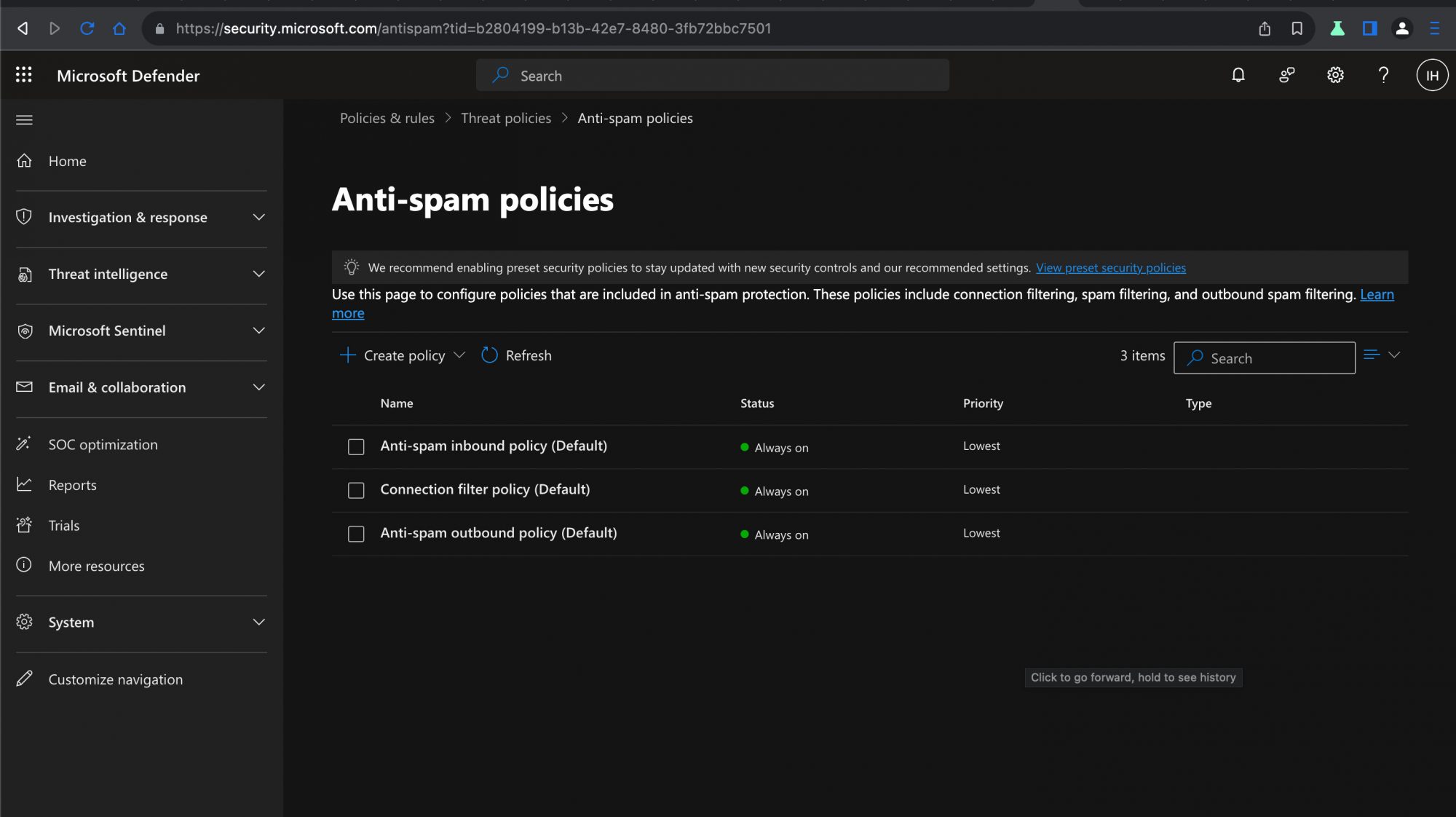
Task: Open Defender settings gear icon
Action: point(1334,75)
